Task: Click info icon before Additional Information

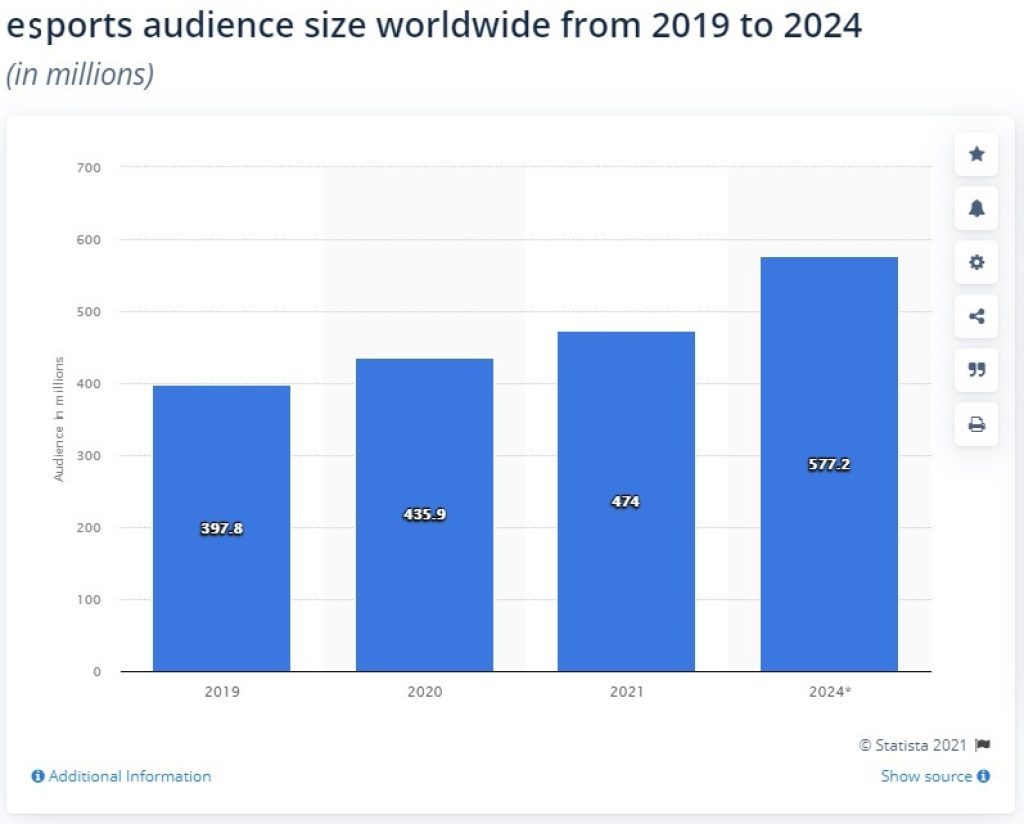Action: click(x=38, y=776)
